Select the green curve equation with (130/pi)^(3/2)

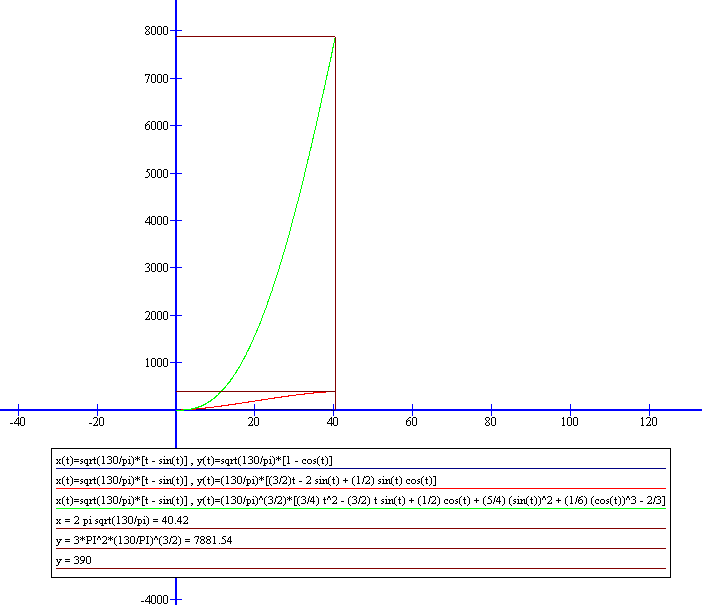tap(360, 500)
